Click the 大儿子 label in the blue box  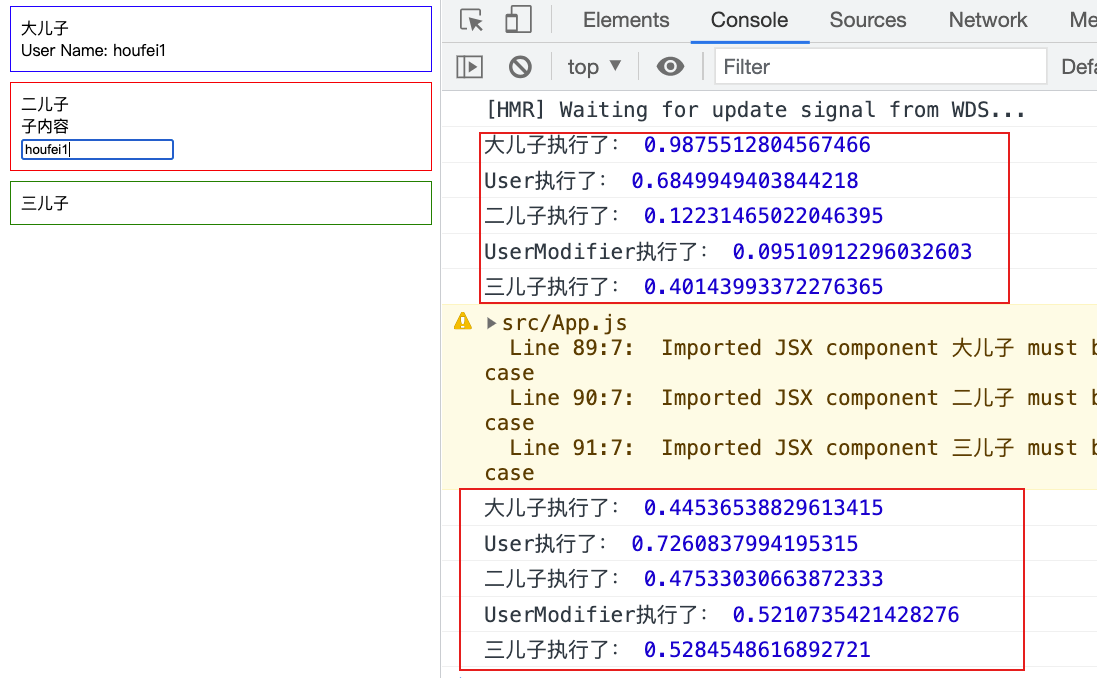point(45,29)
